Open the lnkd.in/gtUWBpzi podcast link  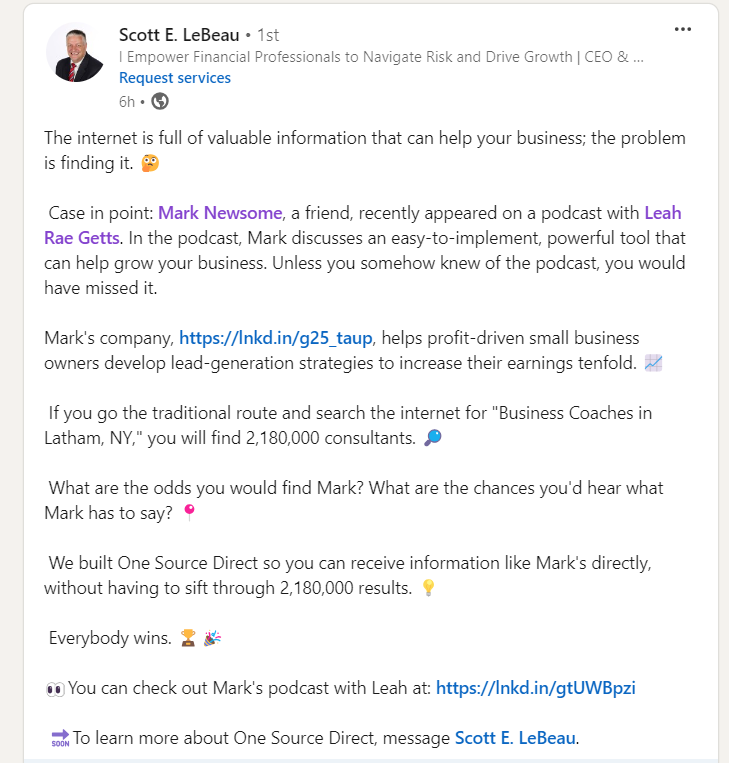pyautogui.click(x=536, y=687)
